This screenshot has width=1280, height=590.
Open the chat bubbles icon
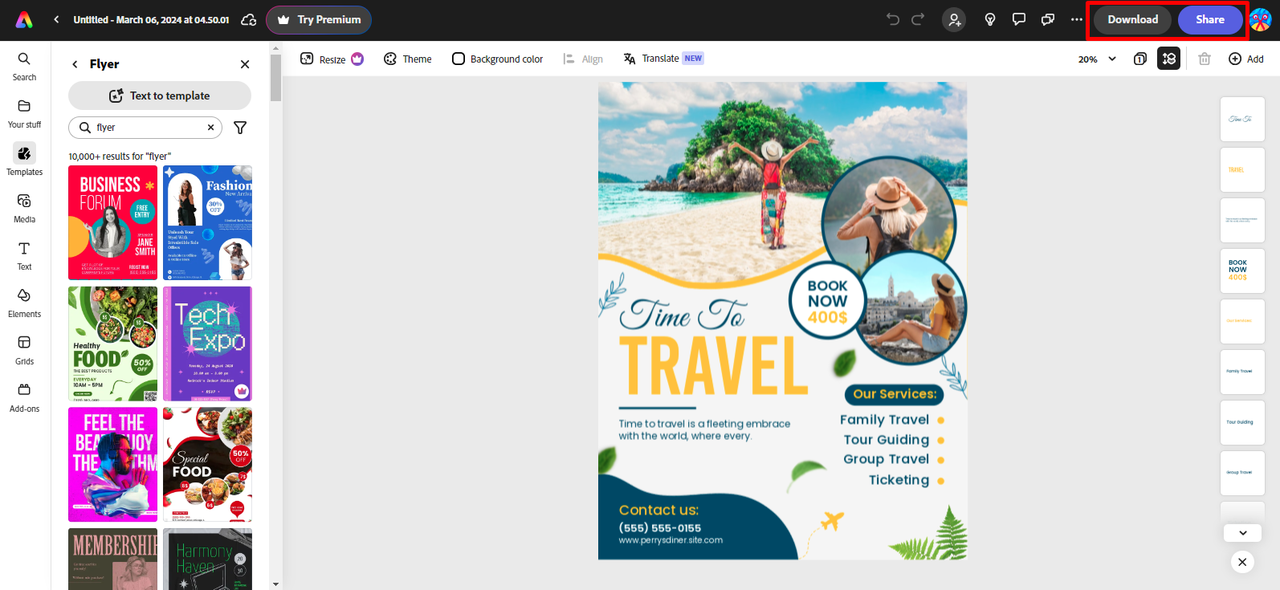1048,19
